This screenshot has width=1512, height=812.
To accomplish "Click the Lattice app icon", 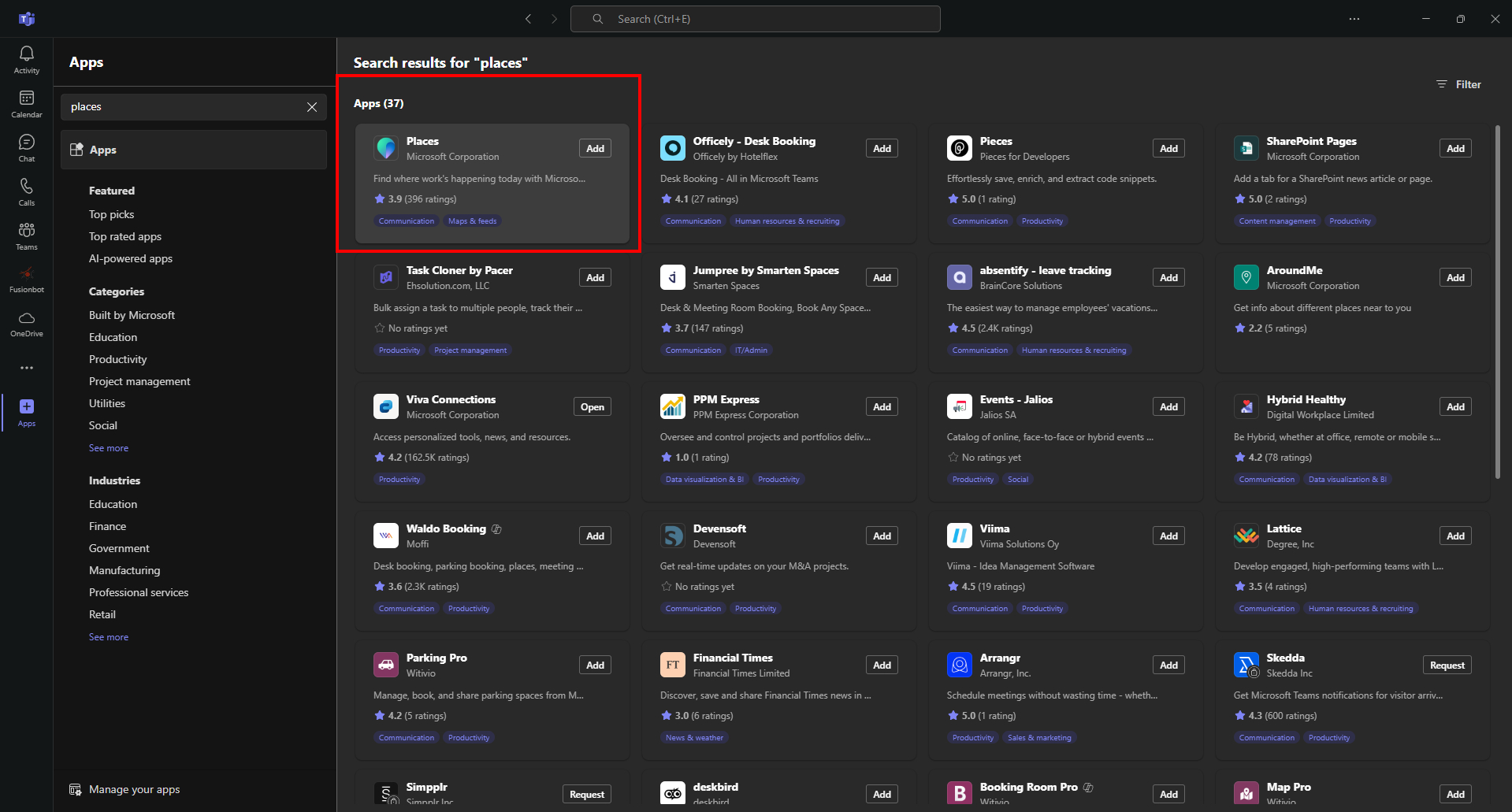I will click(1246, 536).
